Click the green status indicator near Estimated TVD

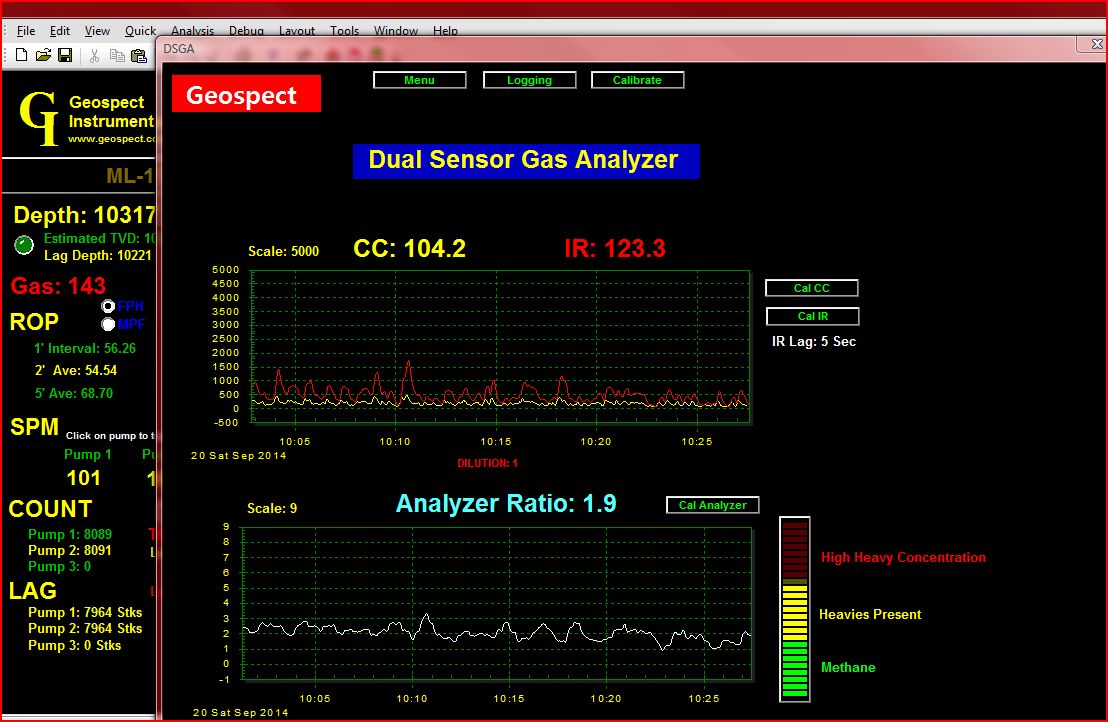coord(24,245)
